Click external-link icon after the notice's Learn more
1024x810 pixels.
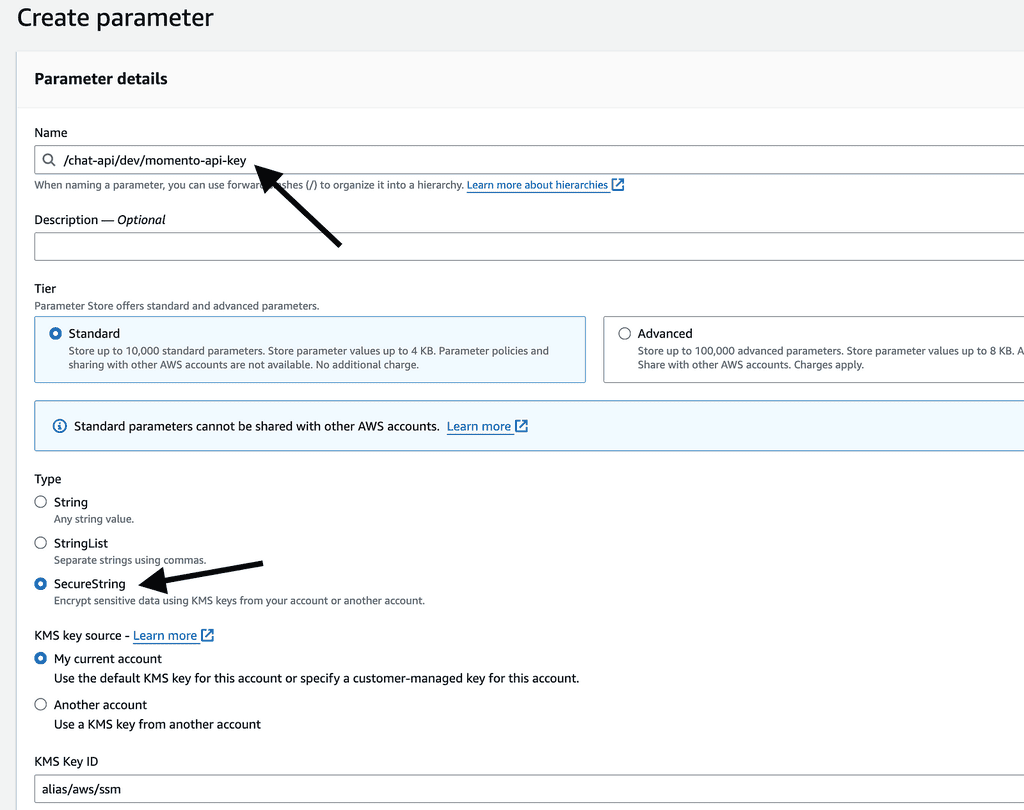tap(521, 426)
